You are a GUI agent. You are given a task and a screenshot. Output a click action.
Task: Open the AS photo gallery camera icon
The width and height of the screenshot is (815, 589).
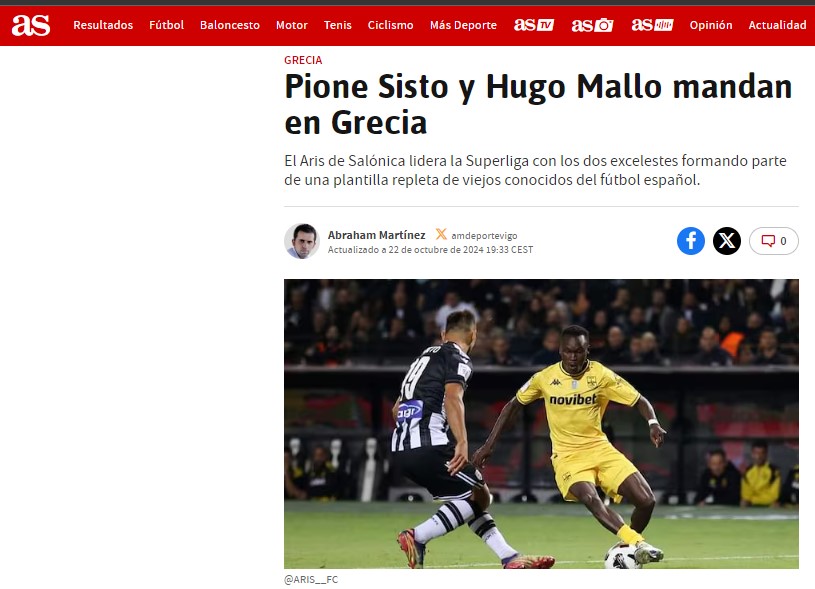coord(593,25)
